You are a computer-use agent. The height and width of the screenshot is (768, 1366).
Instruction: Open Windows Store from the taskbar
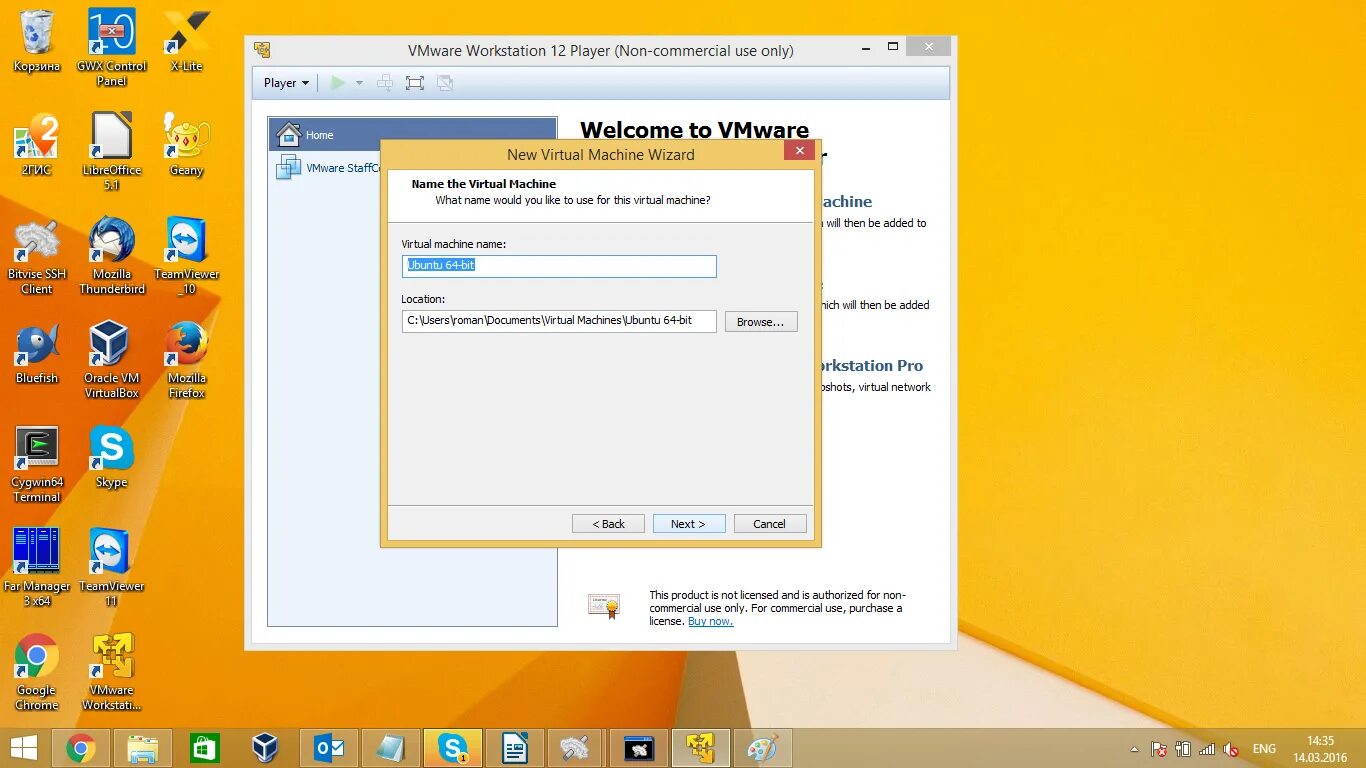point(205,748)
